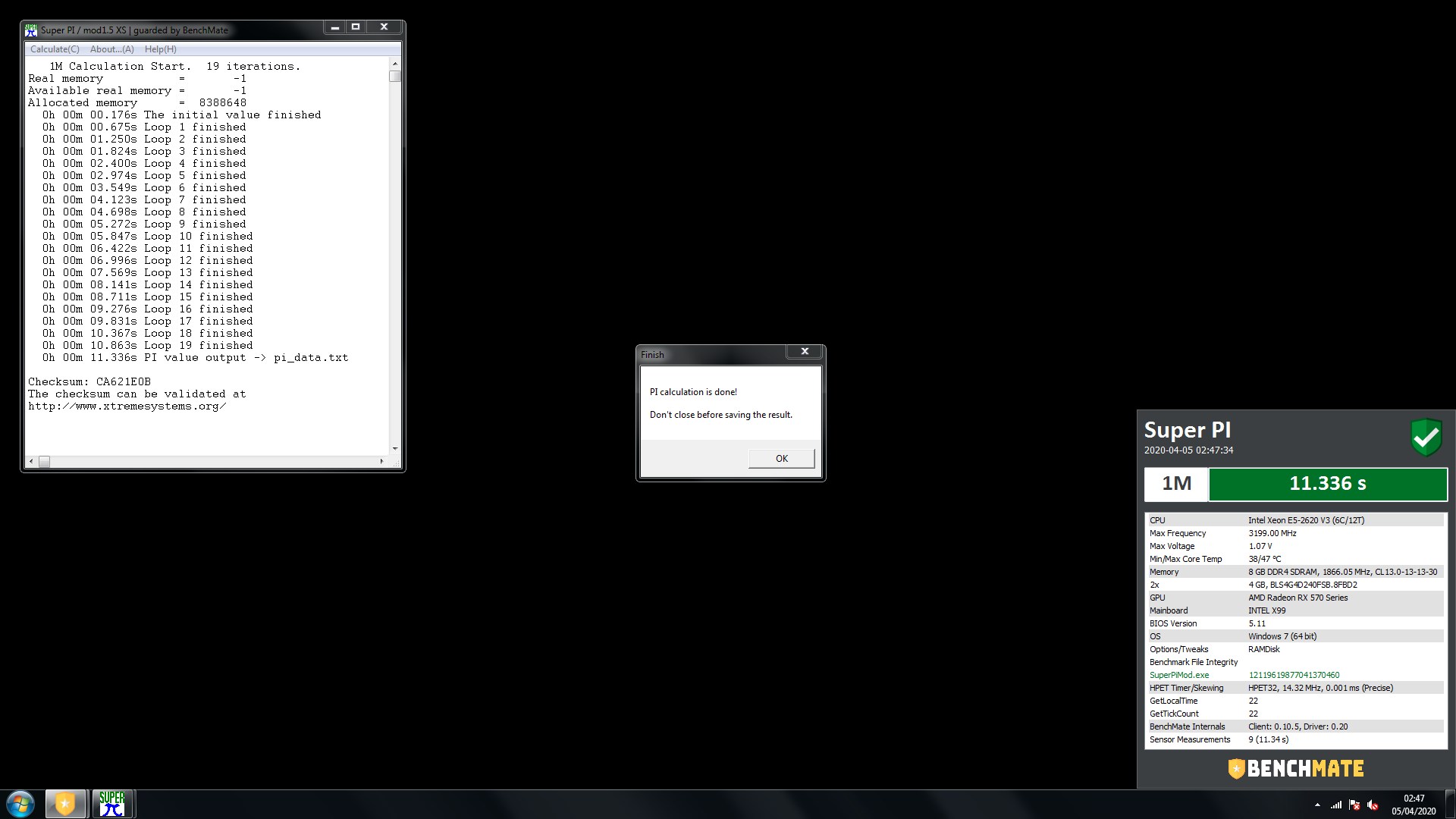Viewport: 1456px width, 819px height.
Task: Click Sensor Measurements value 9 (11.34 s)
Action: [x=1268, y=739]
